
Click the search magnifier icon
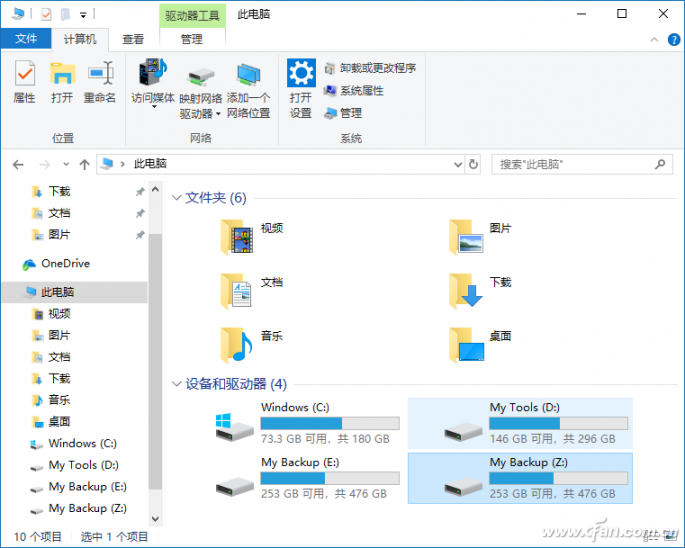660,164
